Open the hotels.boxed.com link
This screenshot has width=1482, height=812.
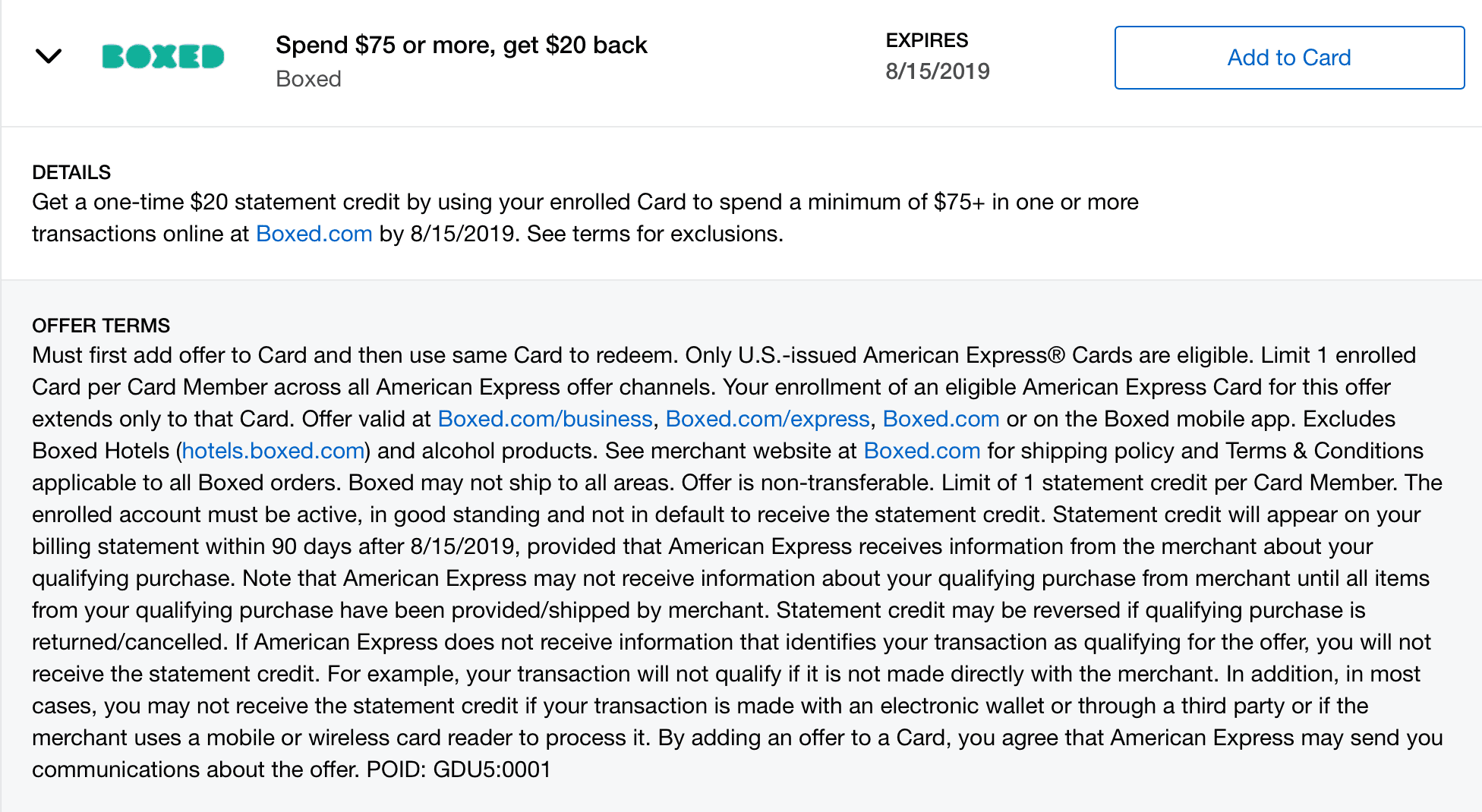point(273,451)
